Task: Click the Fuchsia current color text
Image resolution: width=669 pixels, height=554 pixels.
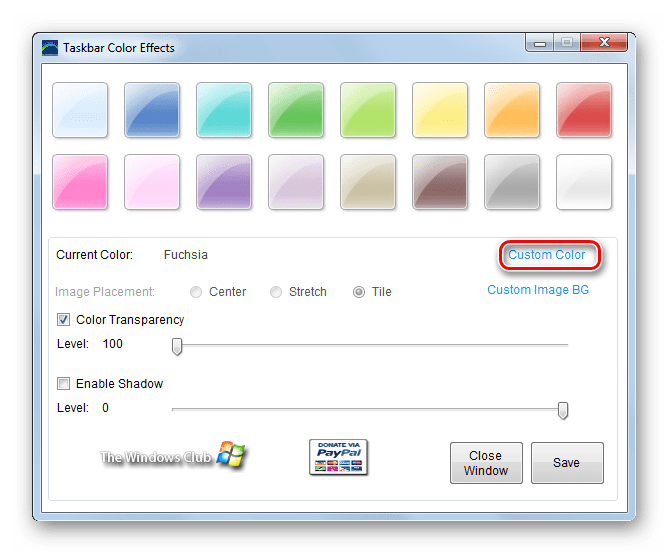Action: 186,255
